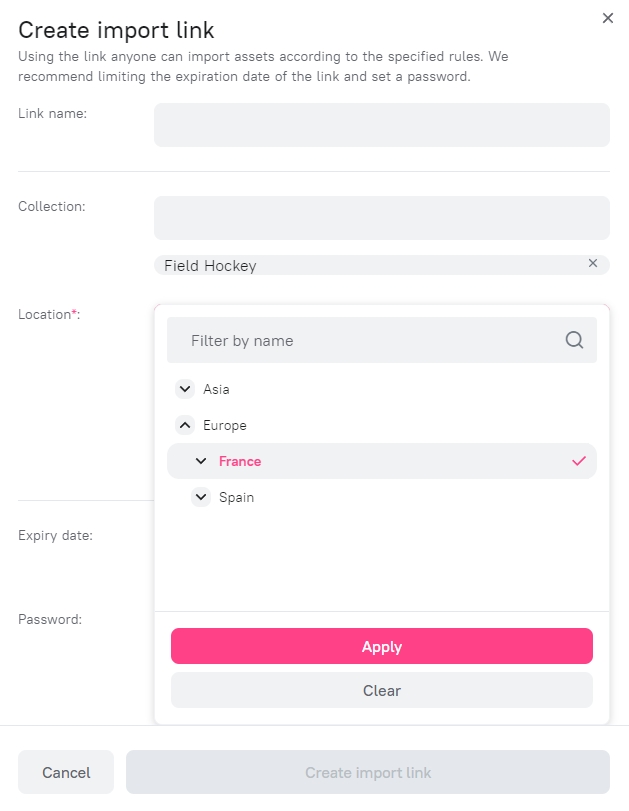
Task: Cancel creating the import link
Action: point(66,772)
